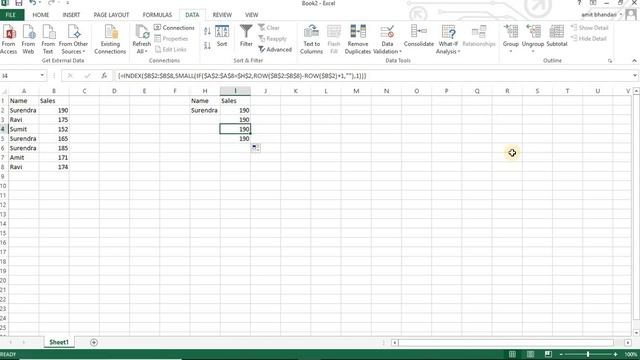Click the Connections button in ribbon
This screenshot has height=360, width=640.
tap(174, 28)
